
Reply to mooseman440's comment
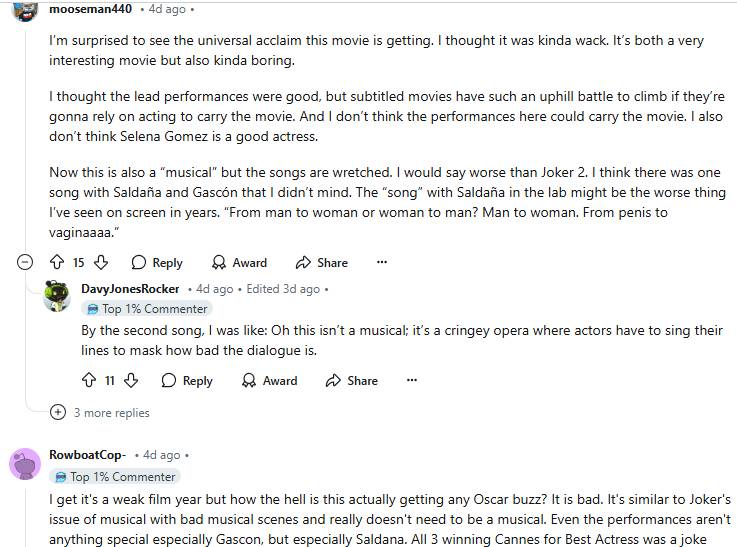pyautogui.click(x=157, y=262)
